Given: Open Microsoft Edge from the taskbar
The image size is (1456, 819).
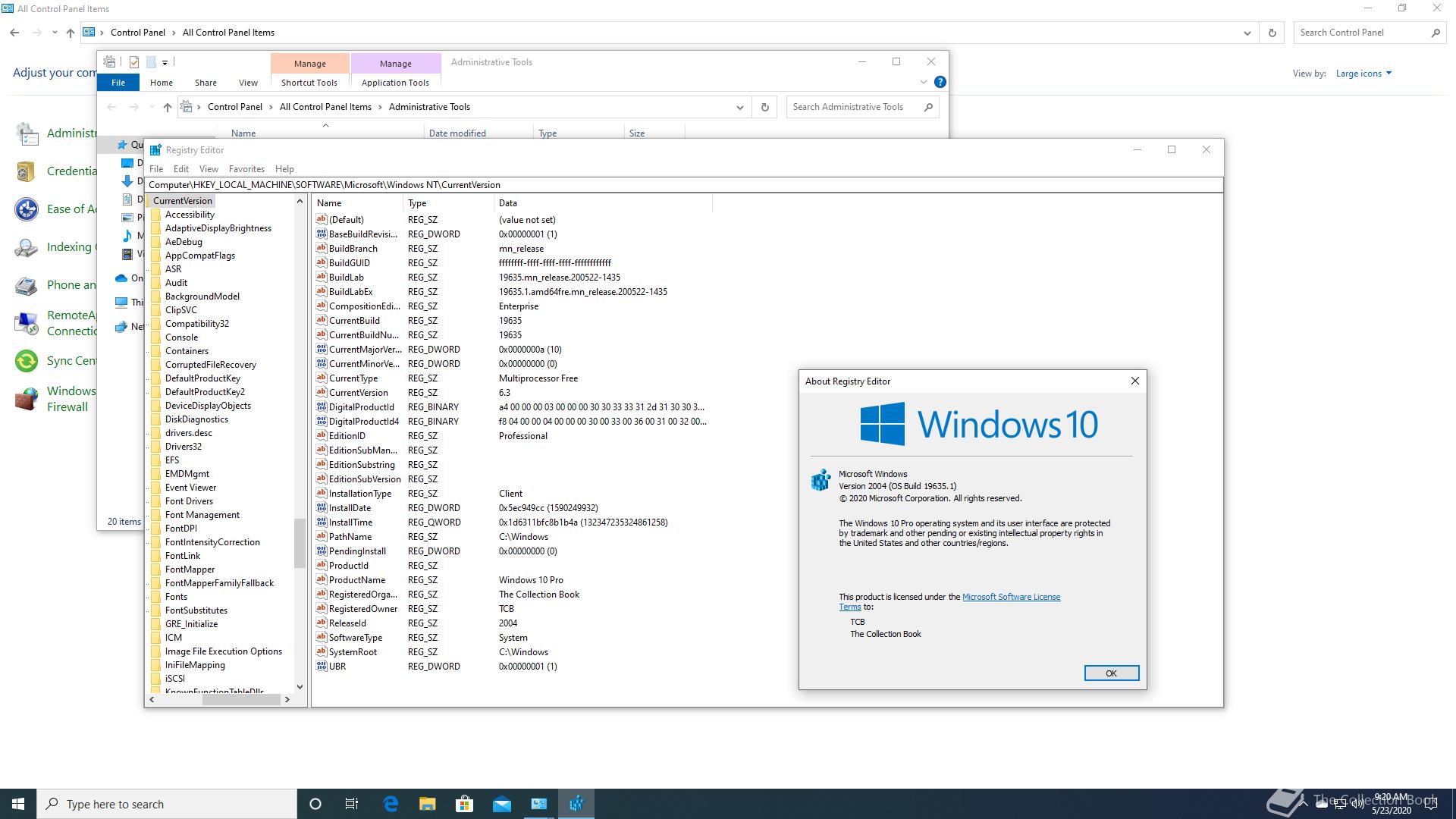Looking at the screenshot, I should [x=391, y=804].
